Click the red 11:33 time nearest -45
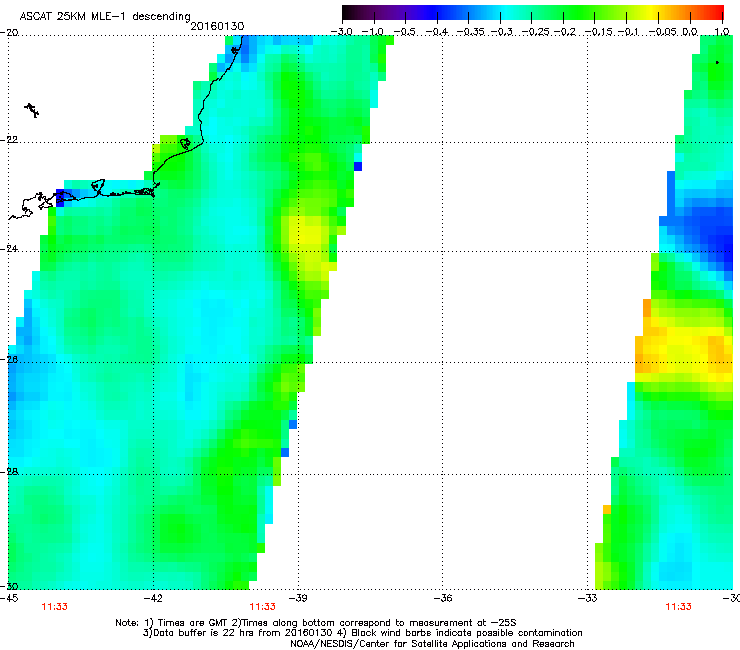The height and width of the screenshot is (650, 740). (54, 607)
